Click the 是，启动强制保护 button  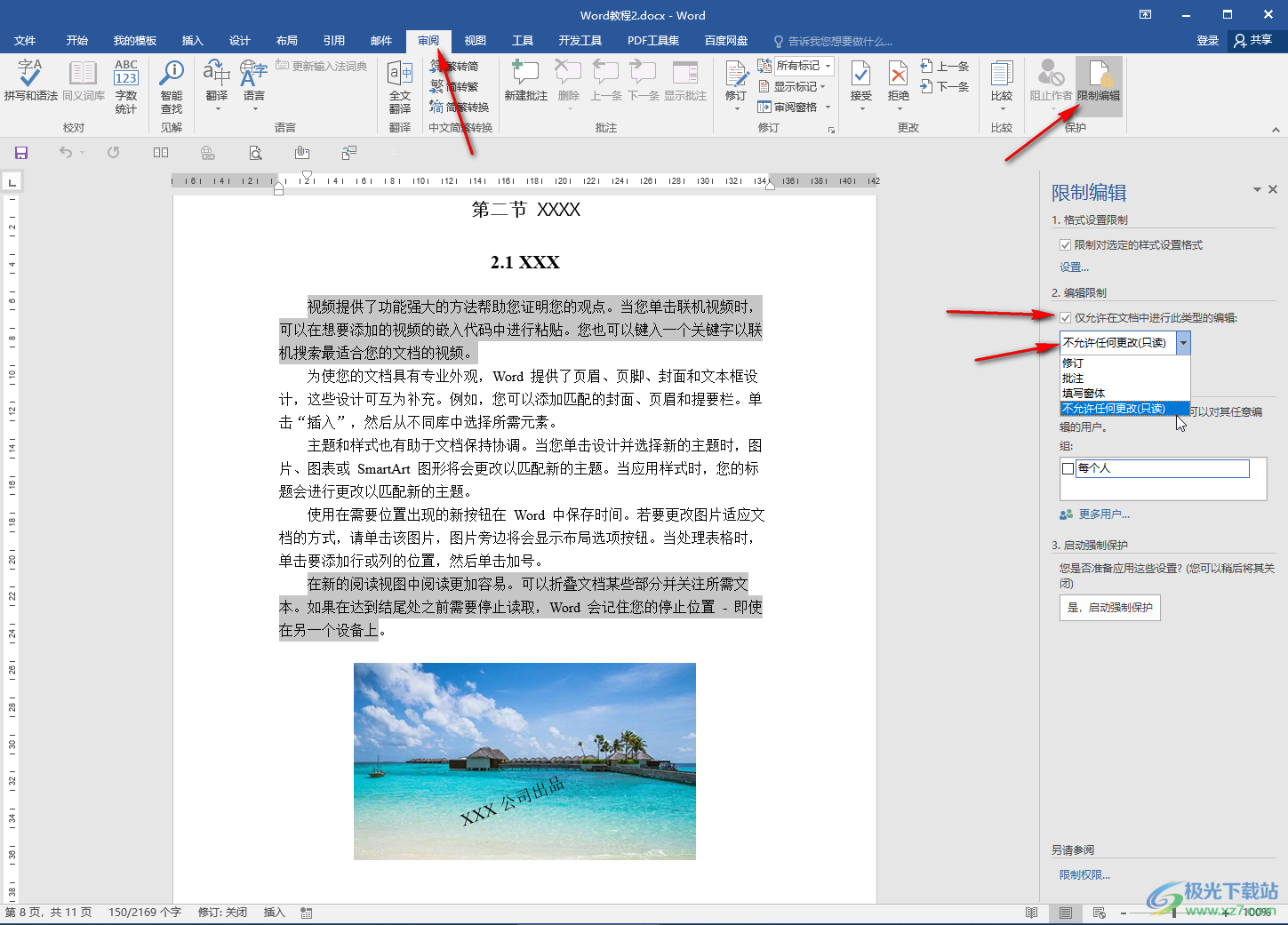pos(1110,608)
